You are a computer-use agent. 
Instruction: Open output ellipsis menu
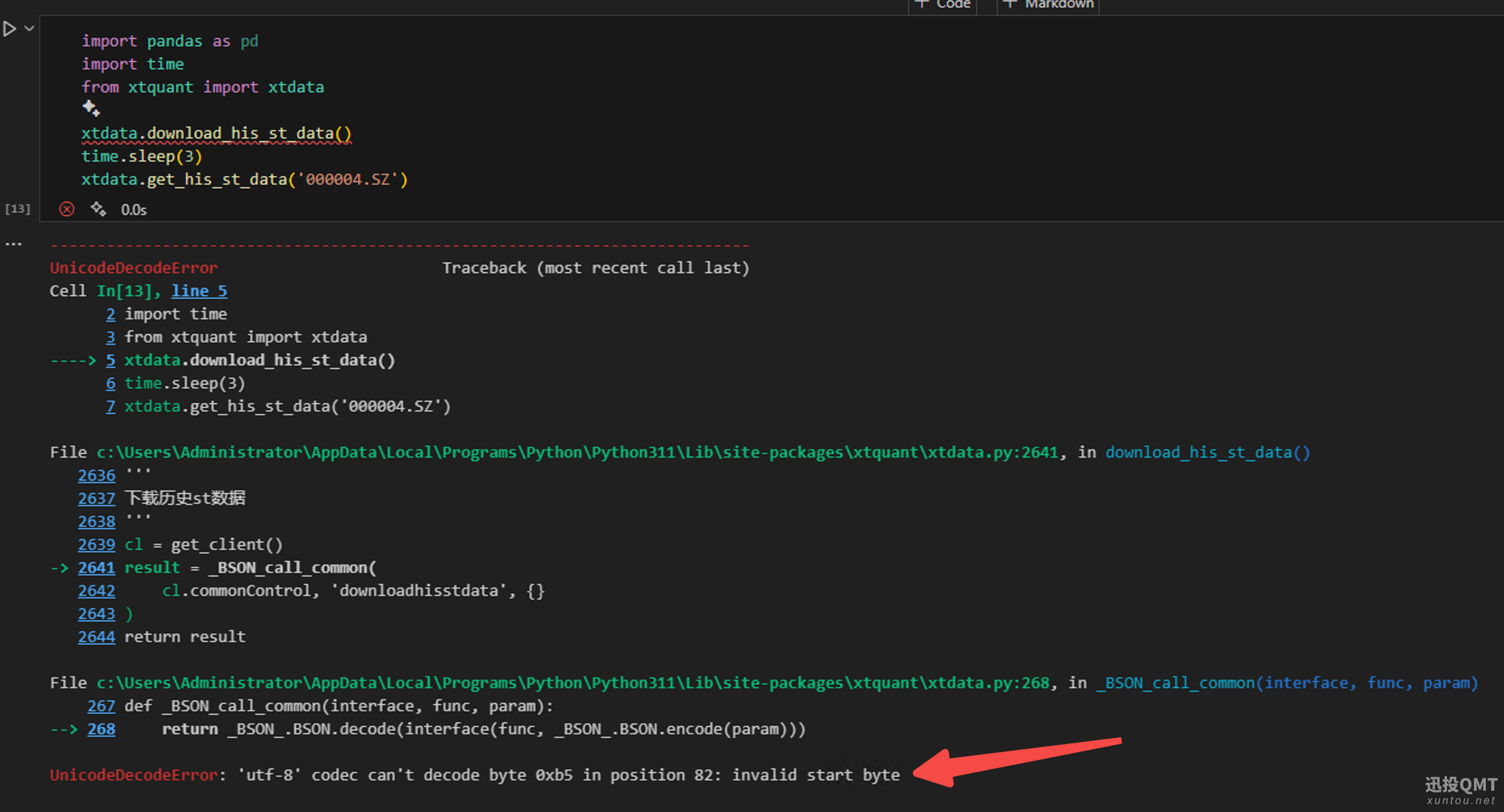(13, 244)
